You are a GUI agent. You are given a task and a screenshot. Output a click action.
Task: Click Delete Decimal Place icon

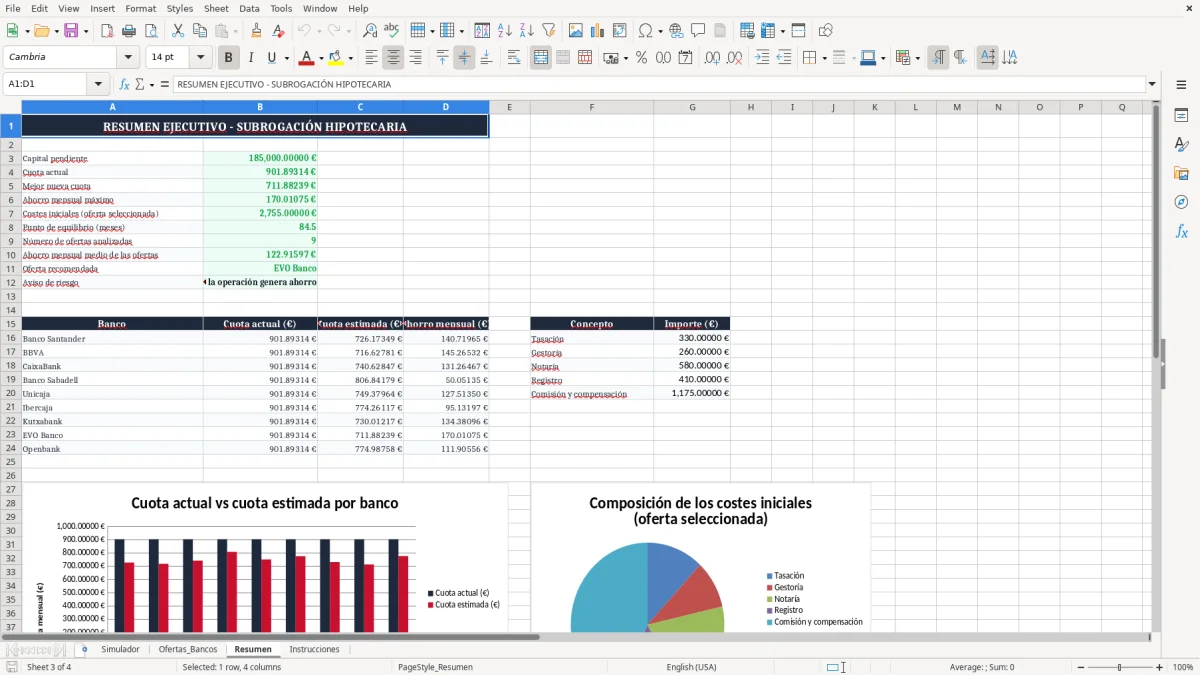734,58
